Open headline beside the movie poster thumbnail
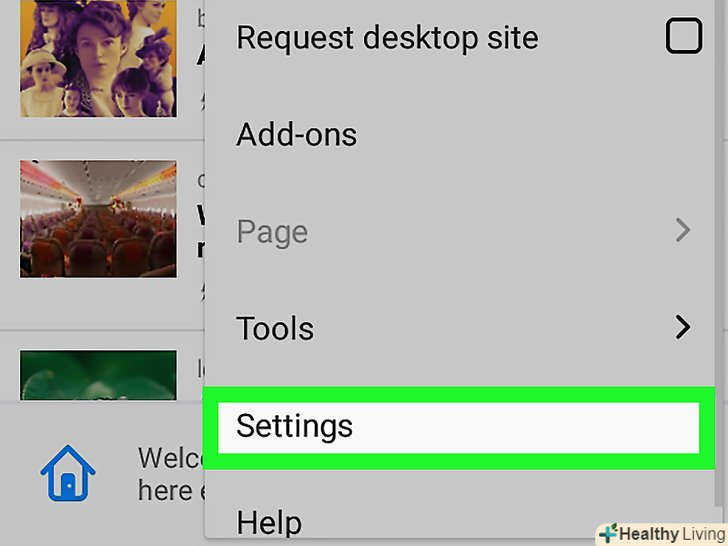Viewport: 728px width, 546px height. coord(200,55)
